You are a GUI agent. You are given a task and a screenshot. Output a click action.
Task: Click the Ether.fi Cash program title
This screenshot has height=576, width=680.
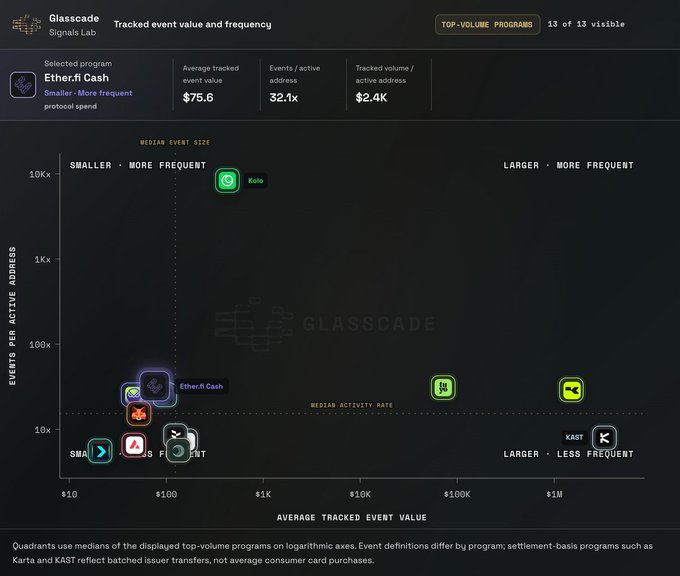[76, 78]
